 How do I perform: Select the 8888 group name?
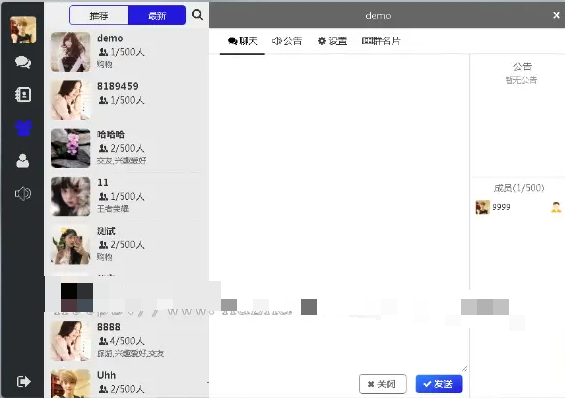pos(109,327)
